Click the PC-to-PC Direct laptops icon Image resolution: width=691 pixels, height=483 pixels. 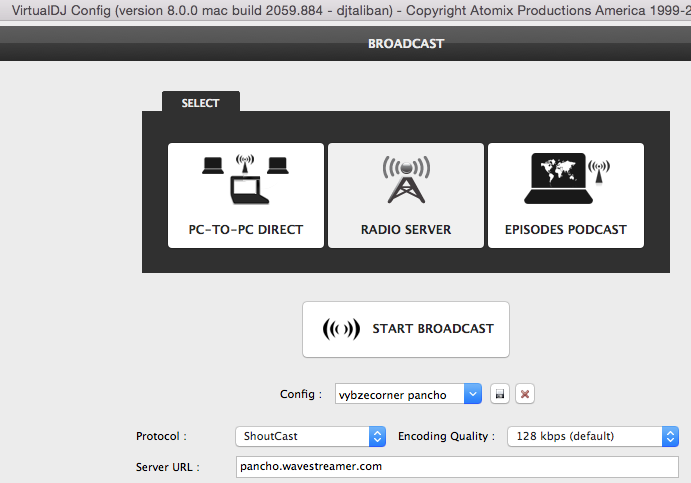(245, 179)
